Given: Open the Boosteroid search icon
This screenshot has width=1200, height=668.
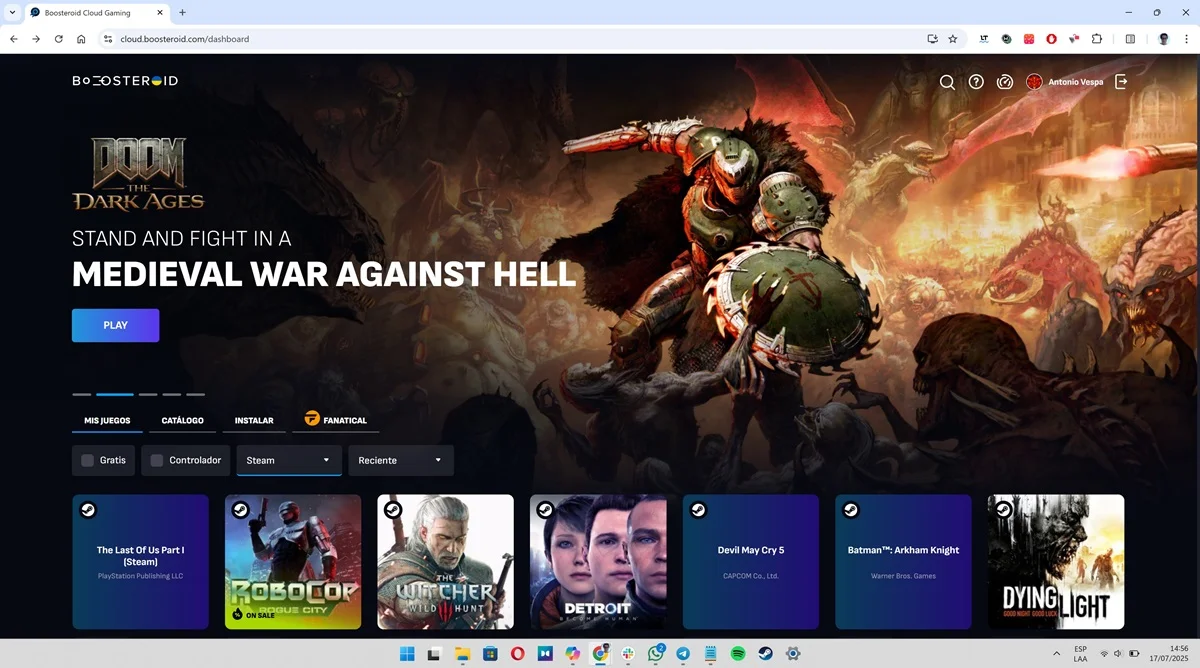Looking at the screenshot, I should (946, 82).
